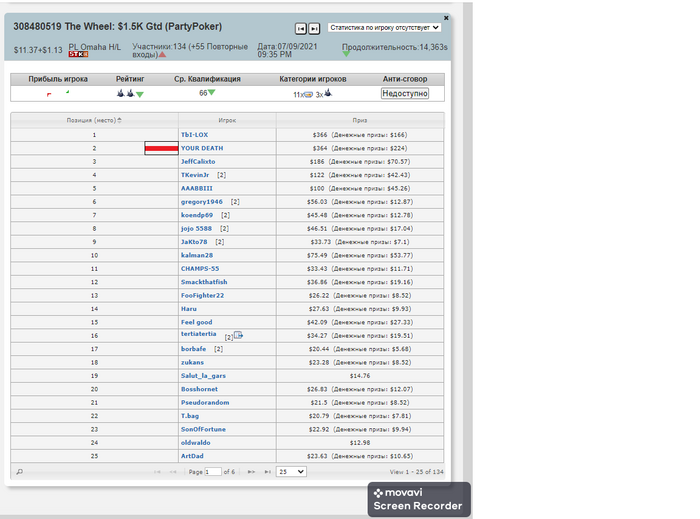Open player YOUR DEATH profile
Image resolution: width=700 pixels, height=519 pixels.
coord(202,148)
